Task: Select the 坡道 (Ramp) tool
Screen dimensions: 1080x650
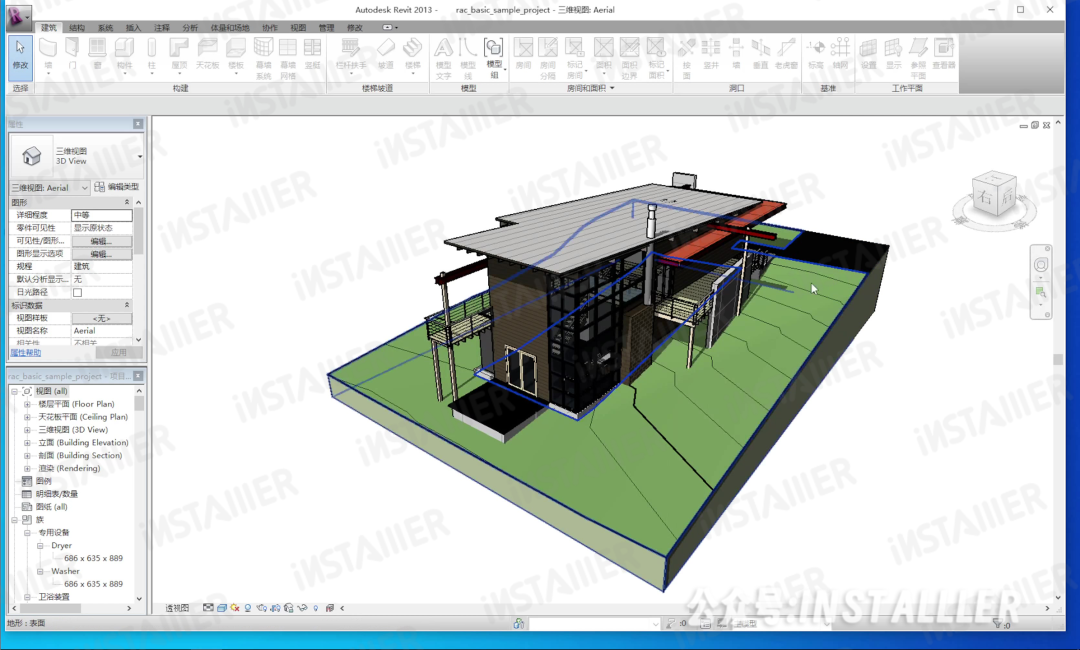Action: (386, 54)
